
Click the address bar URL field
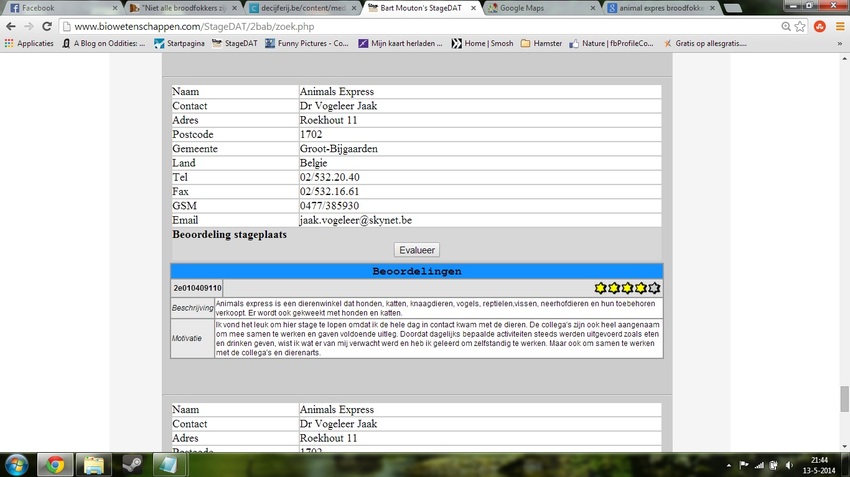pyautogui.click(x=400, y=26)
